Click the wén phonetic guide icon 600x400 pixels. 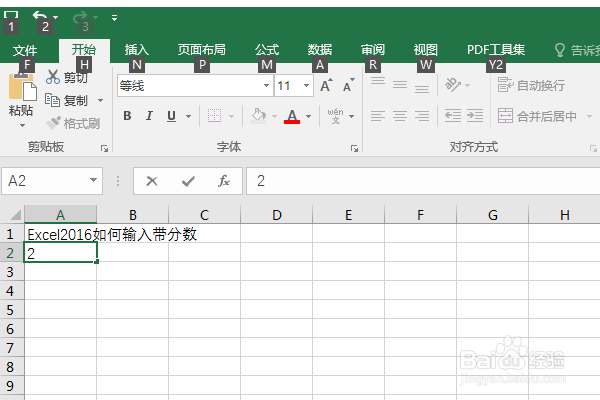(x=335, y=116)
